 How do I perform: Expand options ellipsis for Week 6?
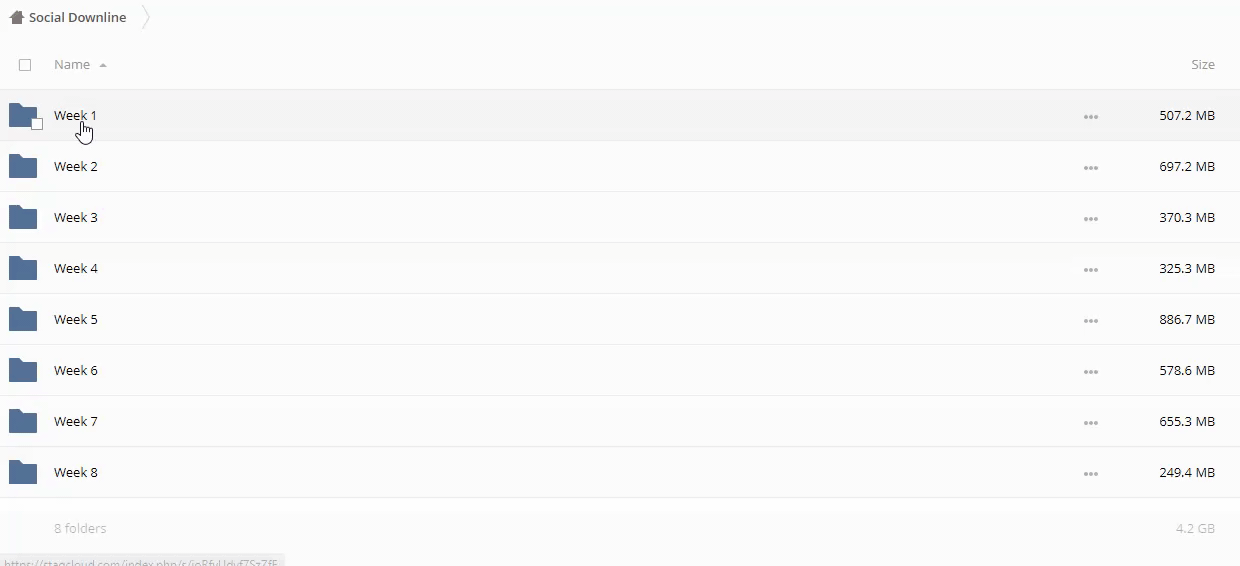click(x=1090, y=372)
